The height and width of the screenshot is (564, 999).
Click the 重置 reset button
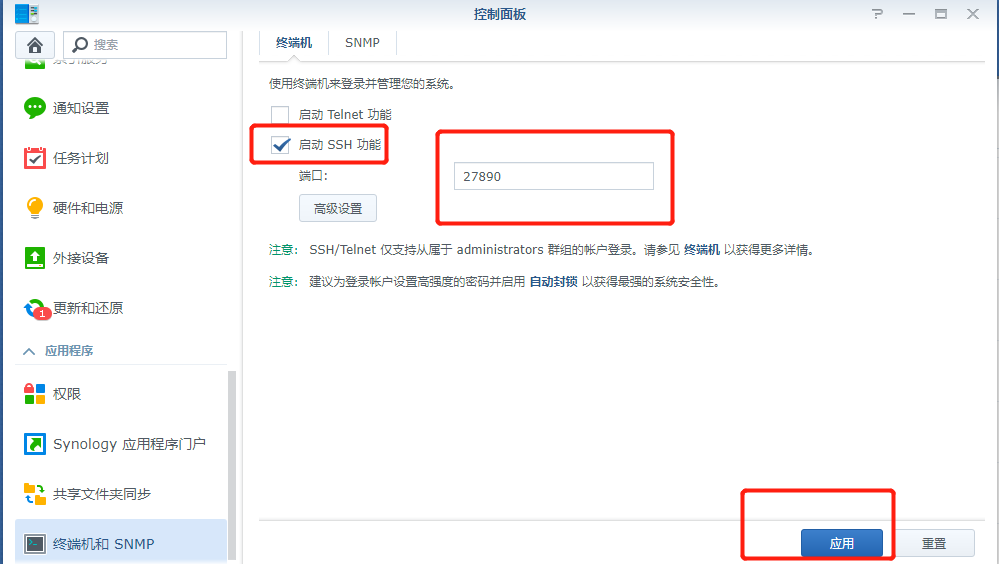(x=934, y=543)
